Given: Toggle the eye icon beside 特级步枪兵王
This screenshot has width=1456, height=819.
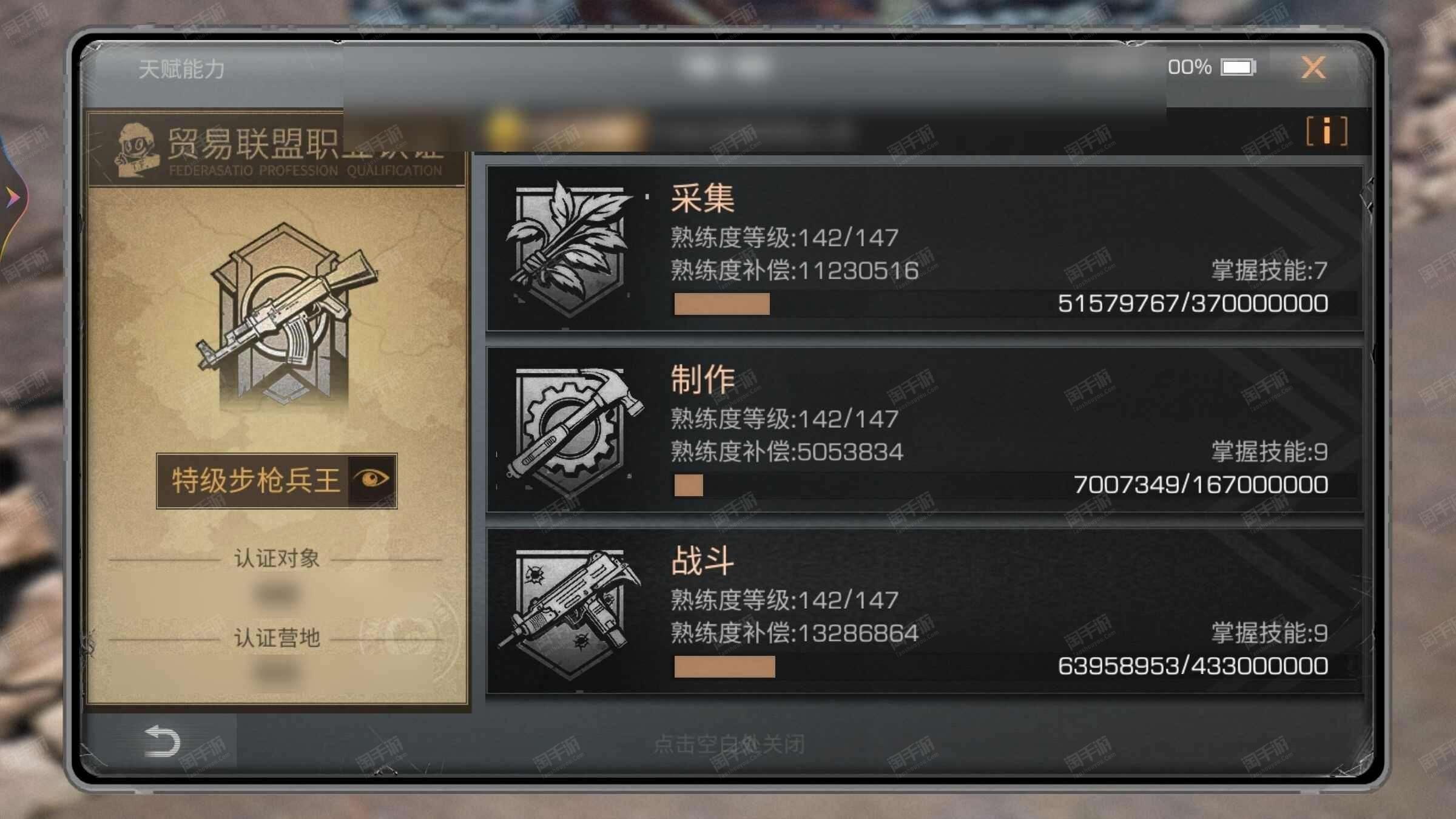Looking at the screenshot, I should 372,480.
